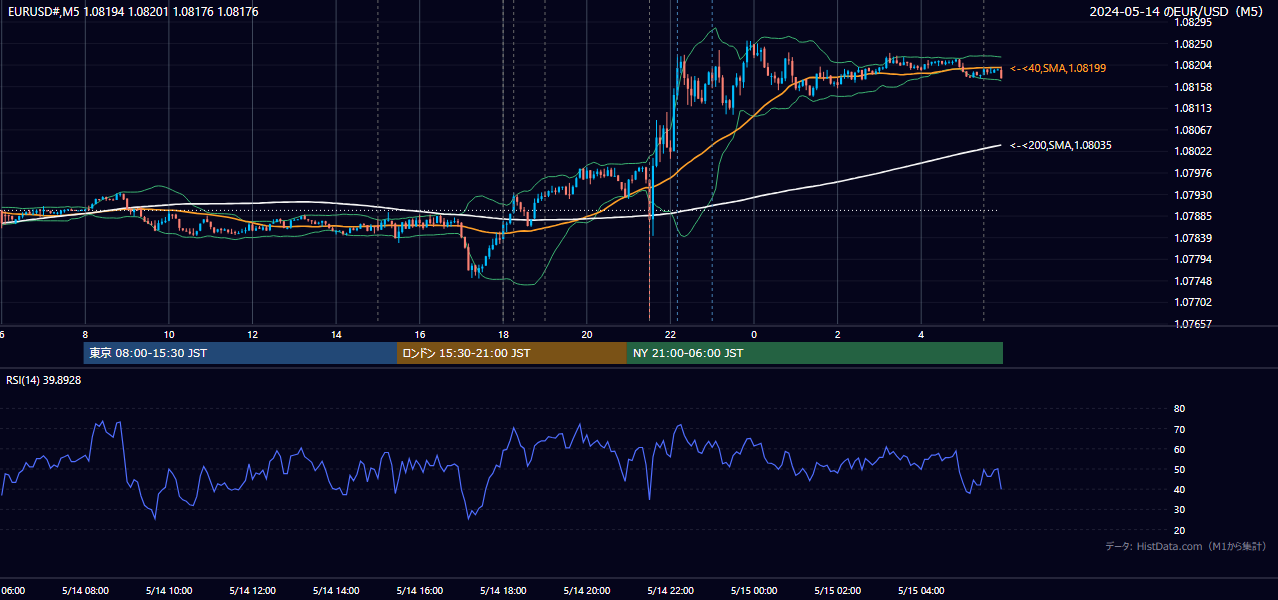Click the bottom-left 06:00 date label
1278x600 pixels.
pyautogui.click(x=13, y=590)
